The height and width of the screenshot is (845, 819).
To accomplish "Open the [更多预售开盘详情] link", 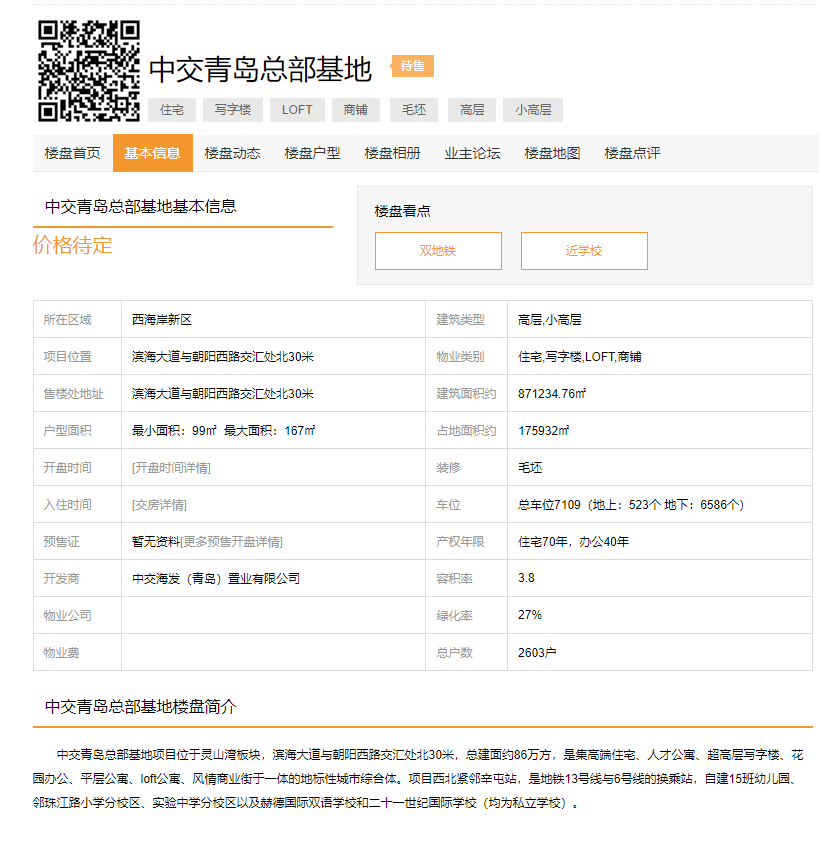I will click(x=231, y=542).
